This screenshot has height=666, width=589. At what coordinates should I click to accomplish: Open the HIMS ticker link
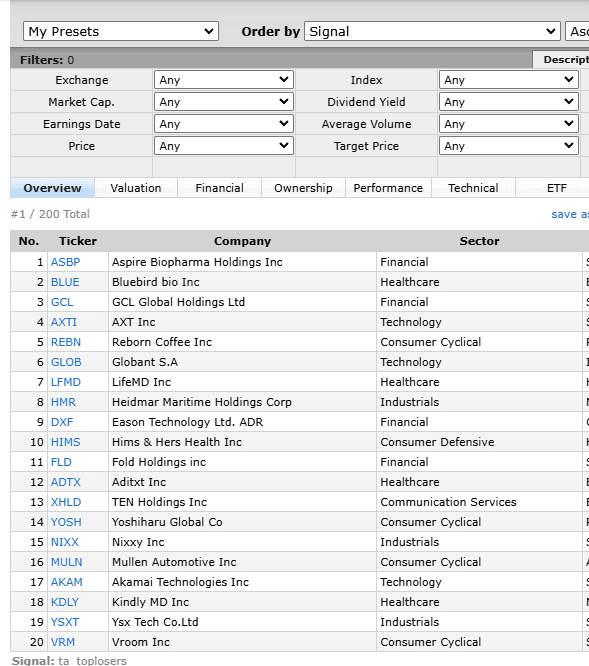65,442
